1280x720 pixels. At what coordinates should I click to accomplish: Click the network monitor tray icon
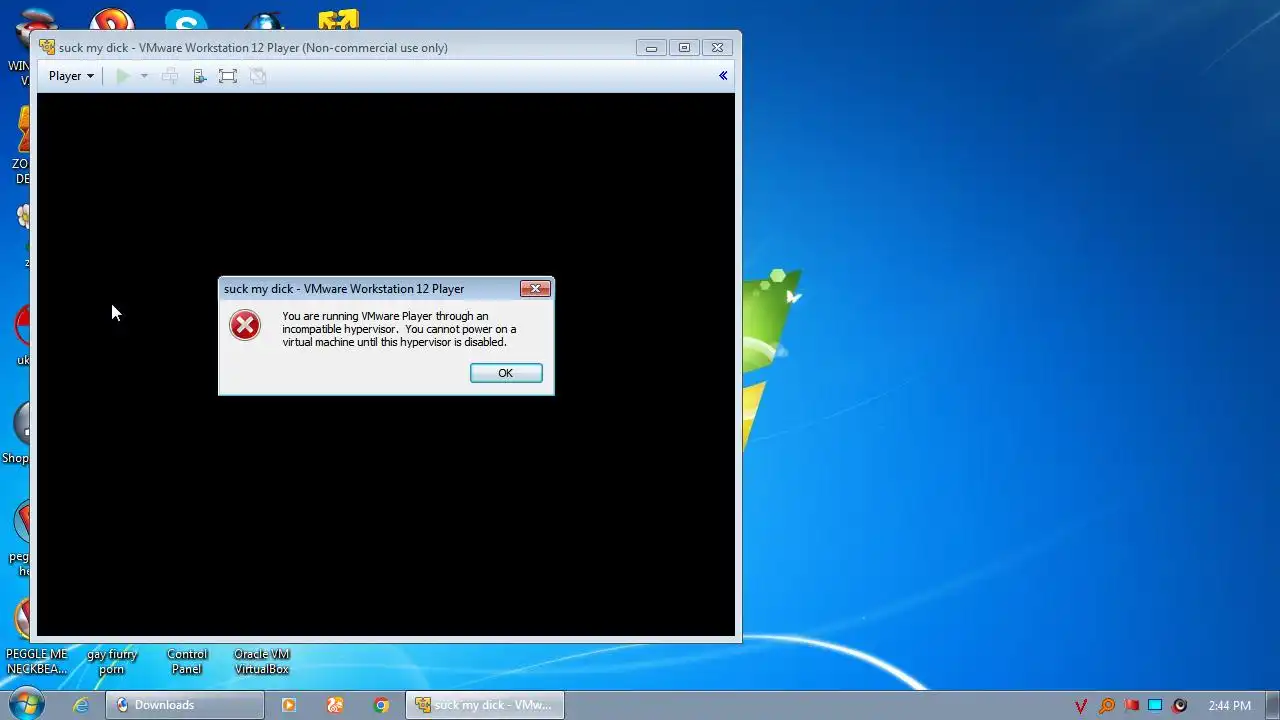1155,706
